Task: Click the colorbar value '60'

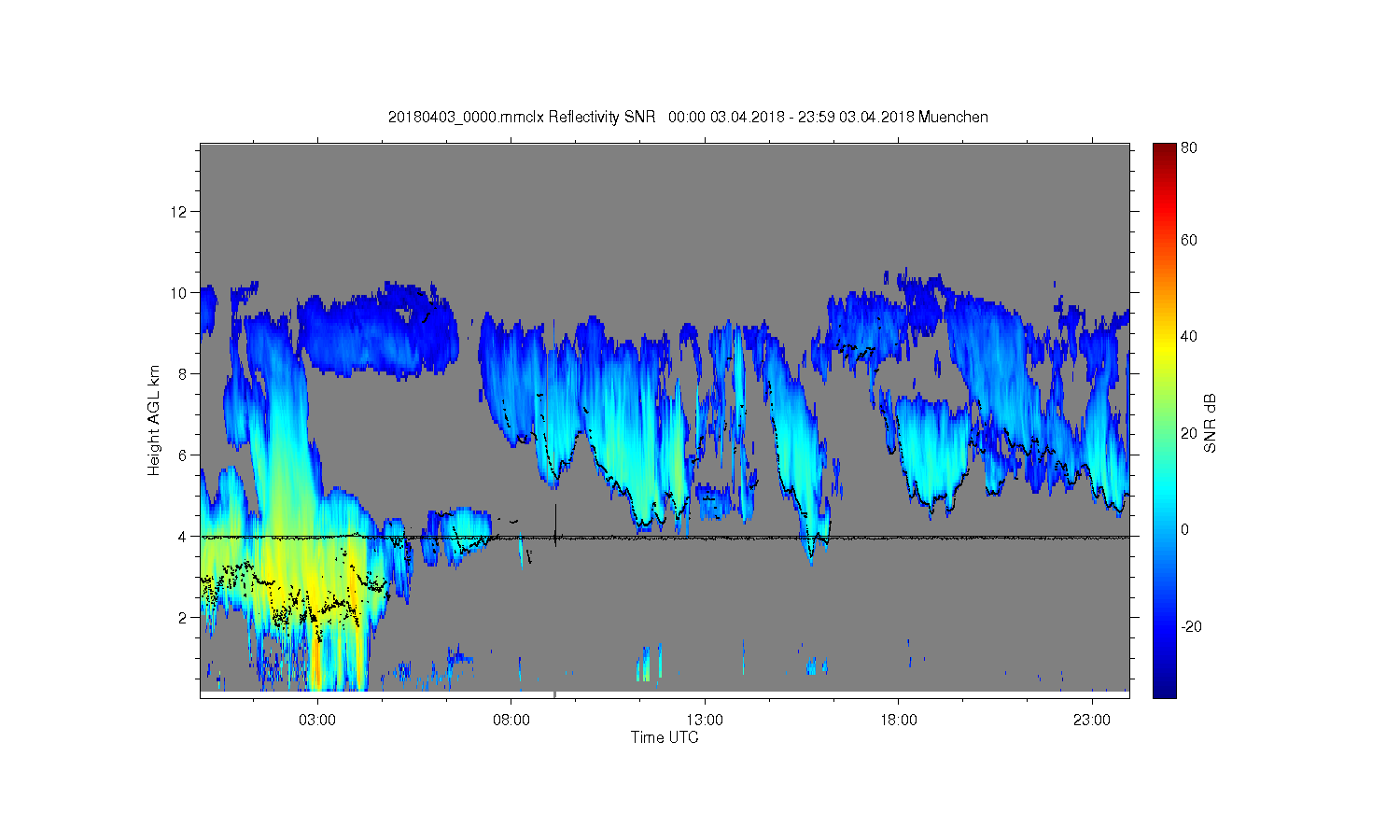Action: point(1189,240)
